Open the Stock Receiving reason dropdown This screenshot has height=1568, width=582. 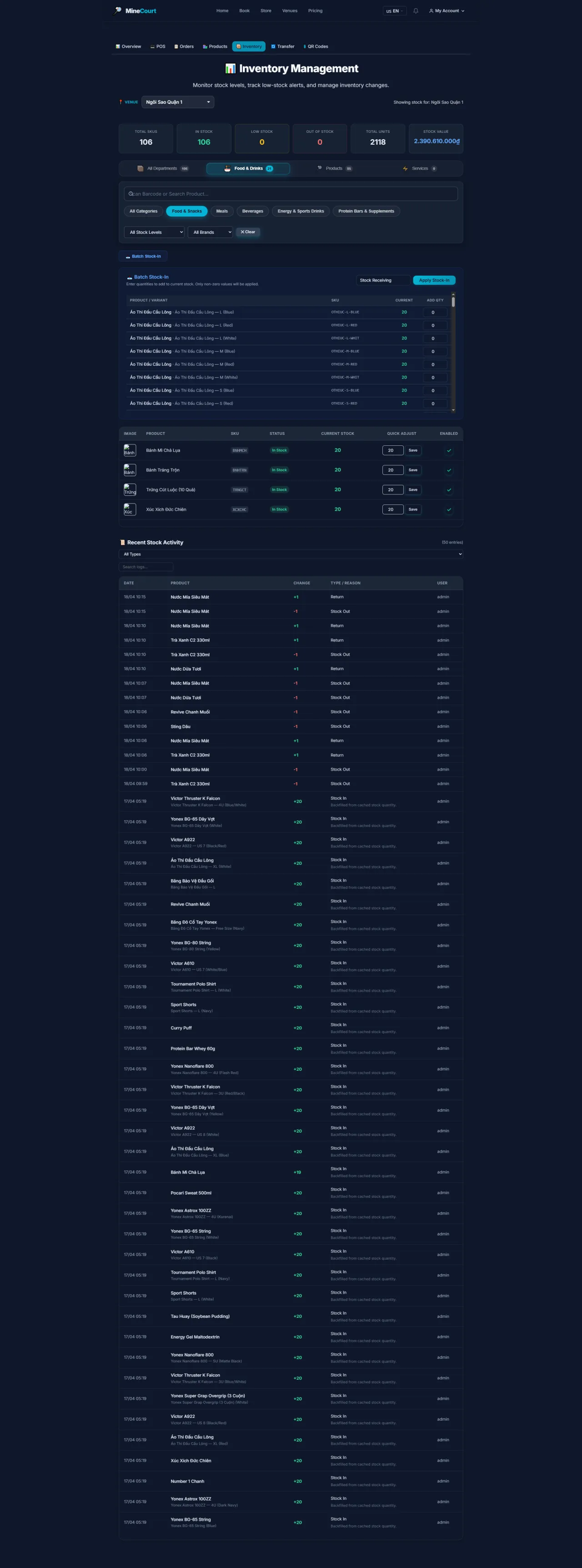click(x=383, y=280)
